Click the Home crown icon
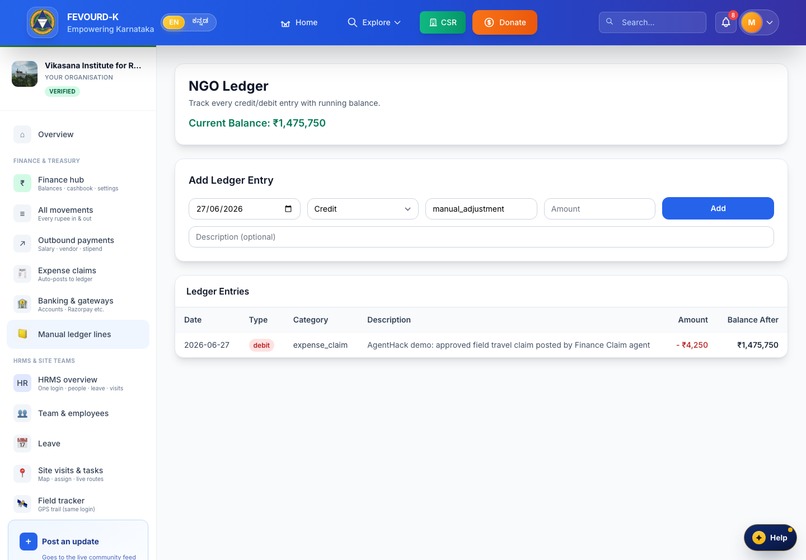The width and height of the screenshot is (806, 560). click(285, 23)
